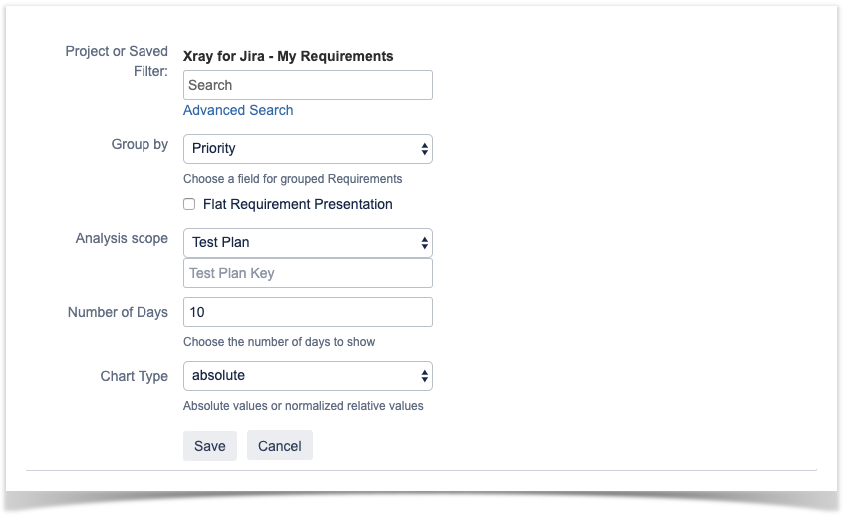
Task: Focus the project Search input field
Action: (x=308, y=85)
